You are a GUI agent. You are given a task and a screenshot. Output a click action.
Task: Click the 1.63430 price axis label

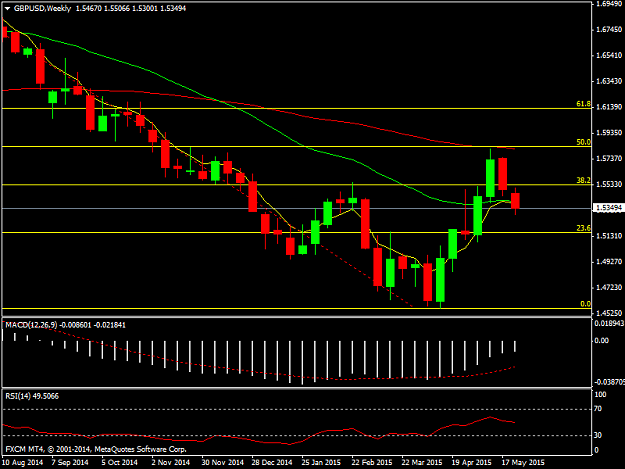click(609, 81)
